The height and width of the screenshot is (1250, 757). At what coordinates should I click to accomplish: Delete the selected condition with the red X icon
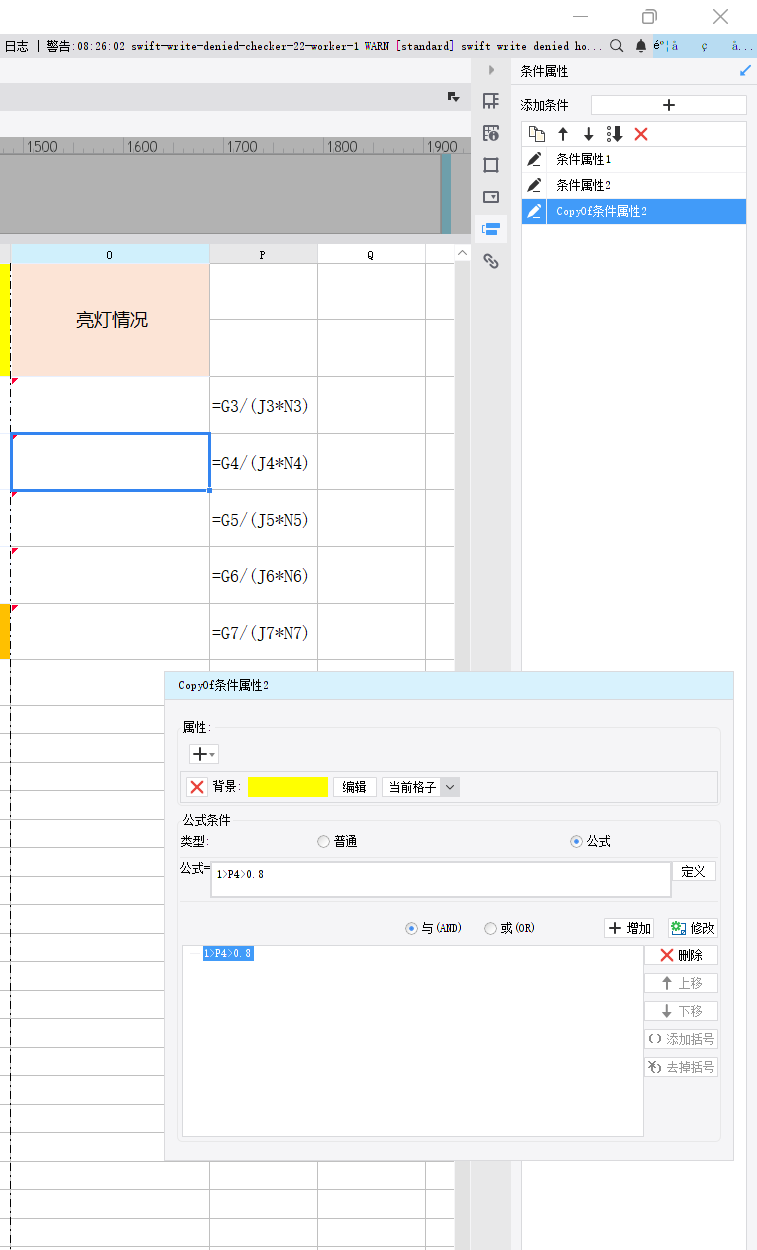point(641,134)
